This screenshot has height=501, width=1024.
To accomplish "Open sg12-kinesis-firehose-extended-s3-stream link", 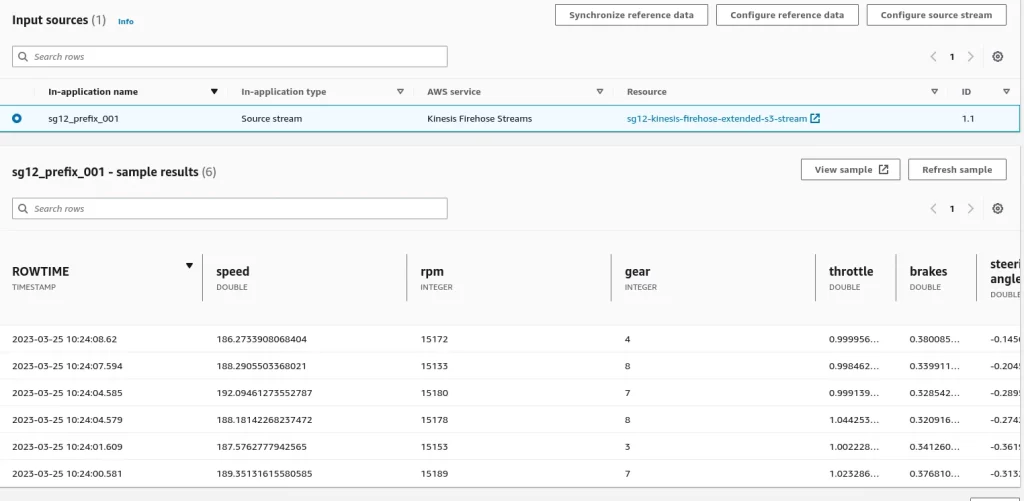I will point(716,119).
